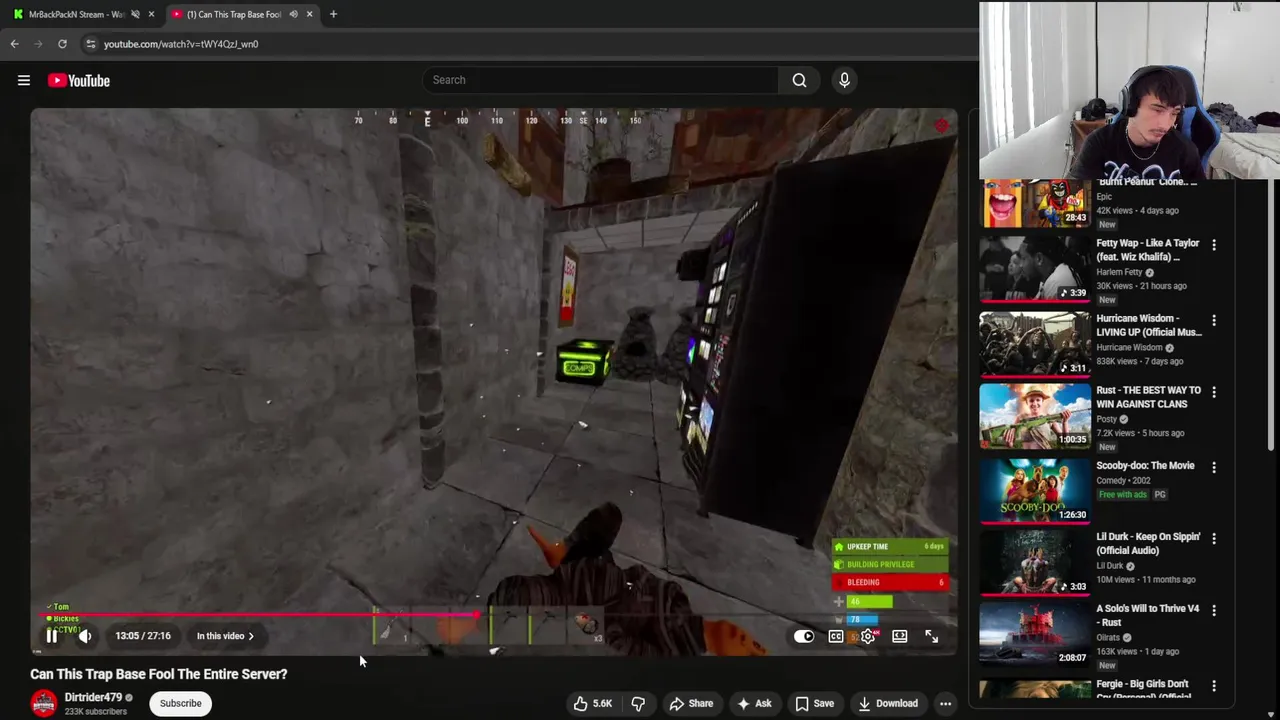Open the Hurricane Wisdom LIVING UP thumbnail
The image size is (1280, 720).
pos(1035,344)
